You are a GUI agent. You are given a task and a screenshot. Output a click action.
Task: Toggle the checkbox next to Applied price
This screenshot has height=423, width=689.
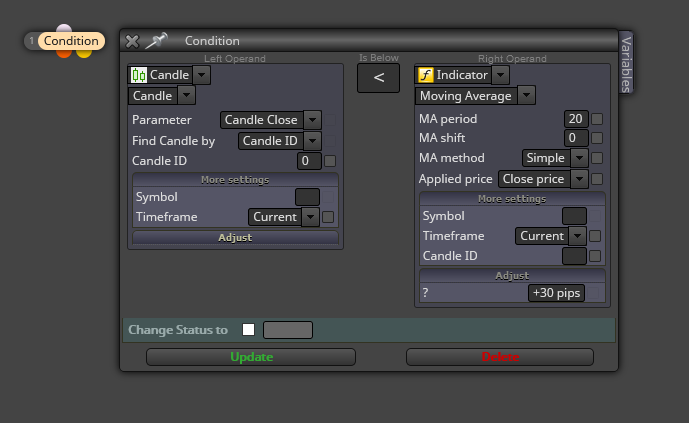tap(597, 179)
